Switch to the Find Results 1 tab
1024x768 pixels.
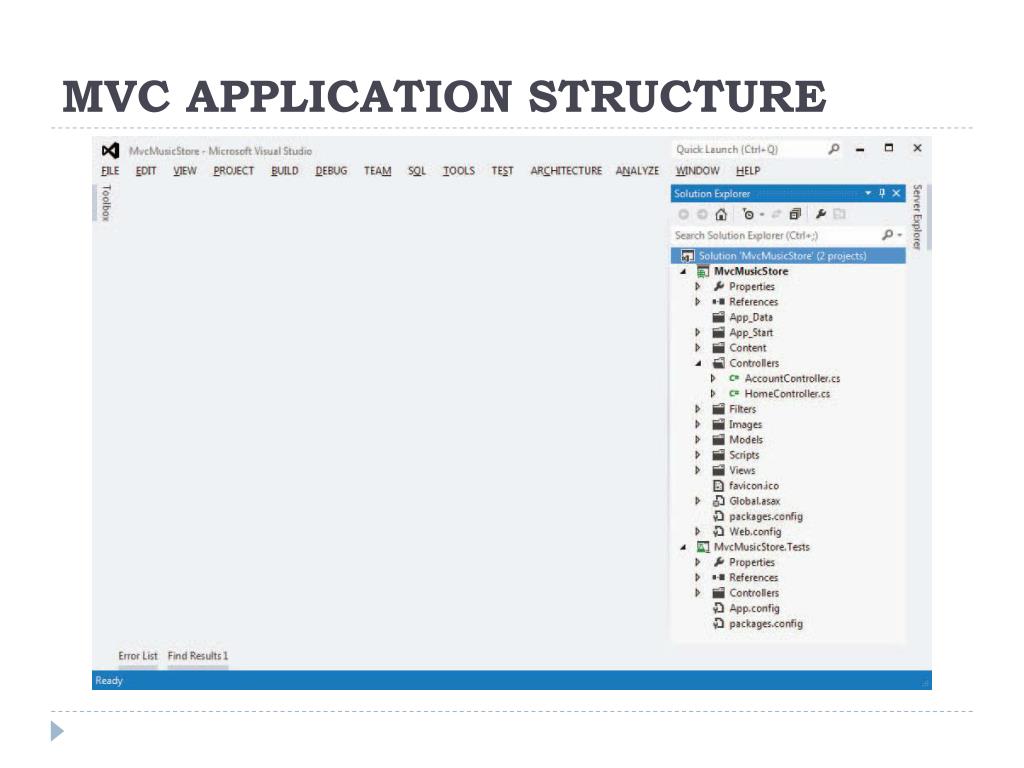[x=198, y=656]
